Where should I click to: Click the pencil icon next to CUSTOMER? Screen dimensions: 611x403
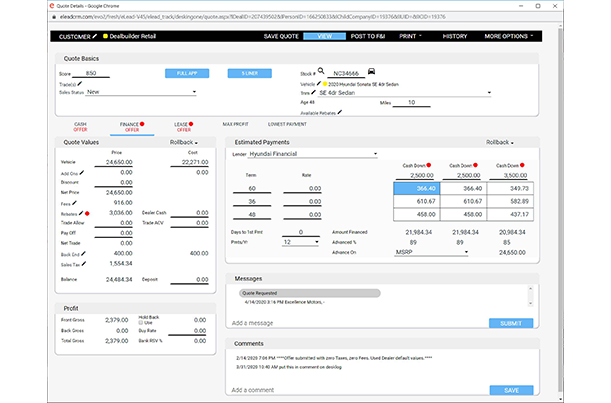pyautogui.click(x=95, y=36)
